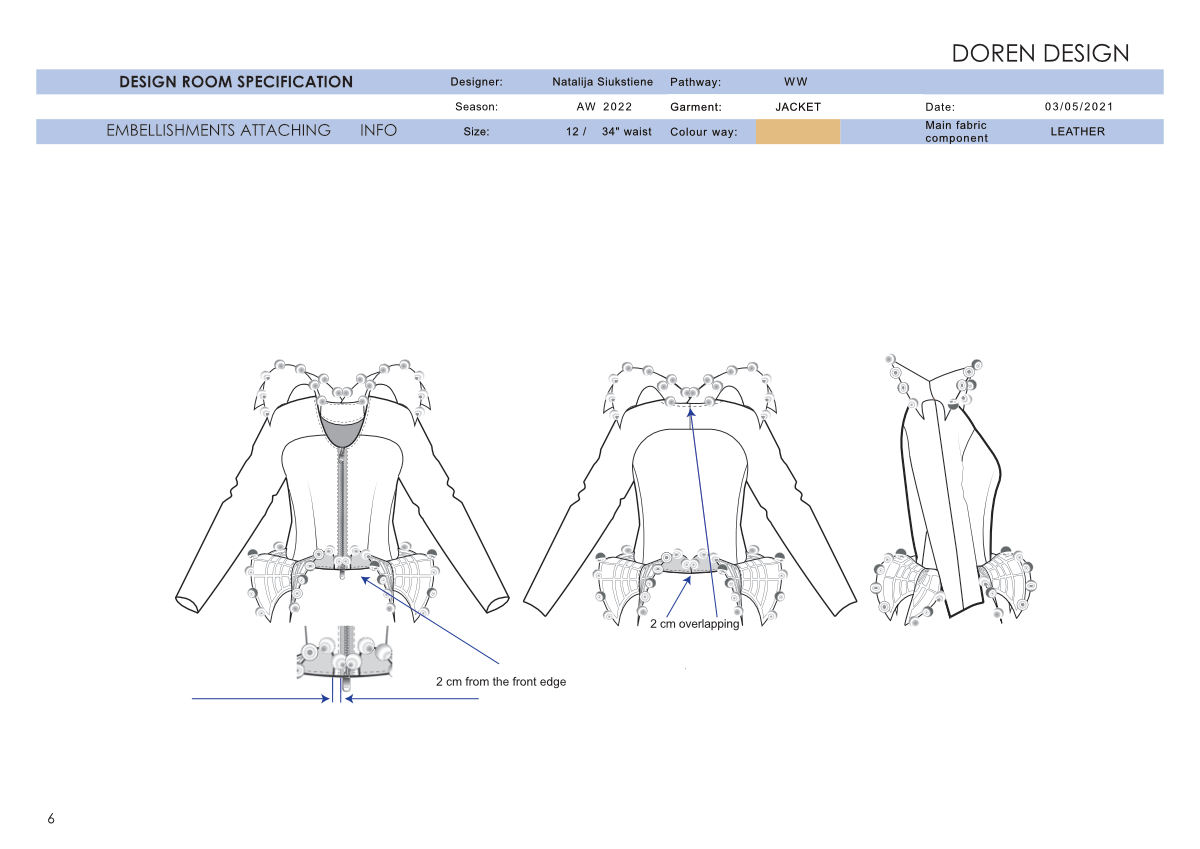
Task: Select the JACKET garment value
Action: (798, 106)
